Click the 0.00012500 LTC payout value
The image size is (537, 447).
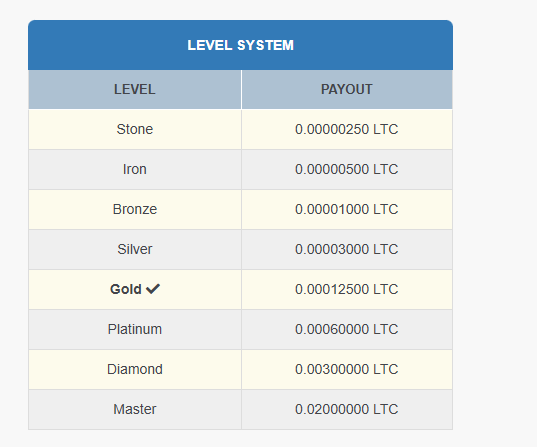tap(347, 289)
